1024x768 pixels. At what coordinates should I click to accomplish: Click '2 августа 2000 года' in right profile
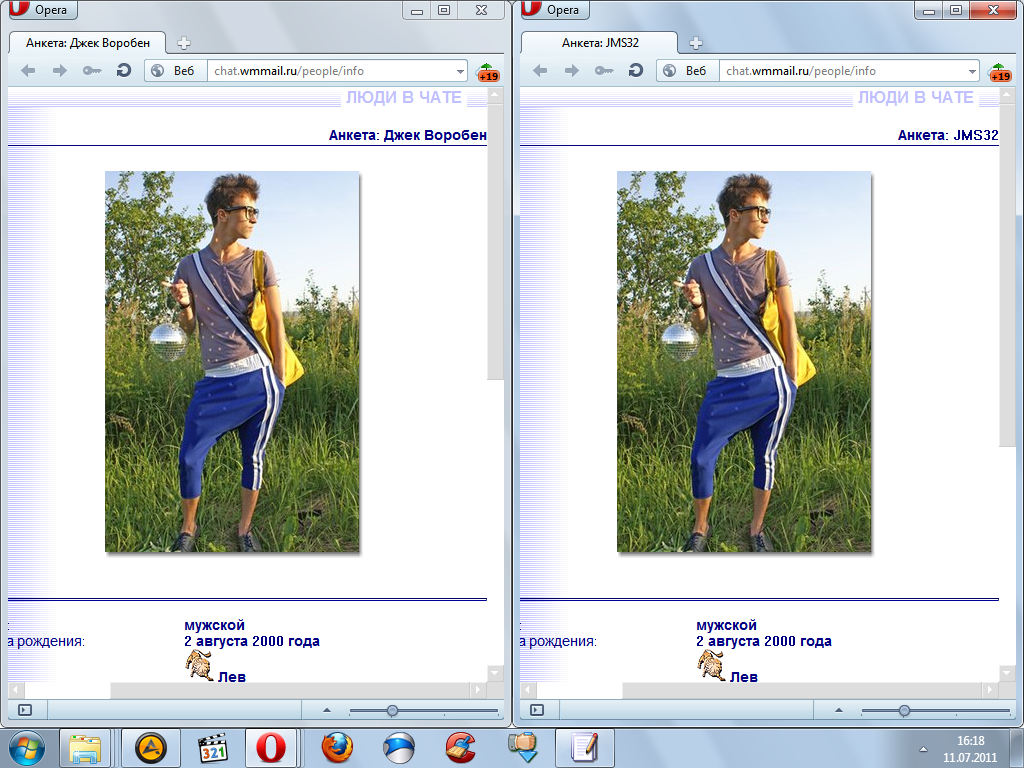point(764,641)
